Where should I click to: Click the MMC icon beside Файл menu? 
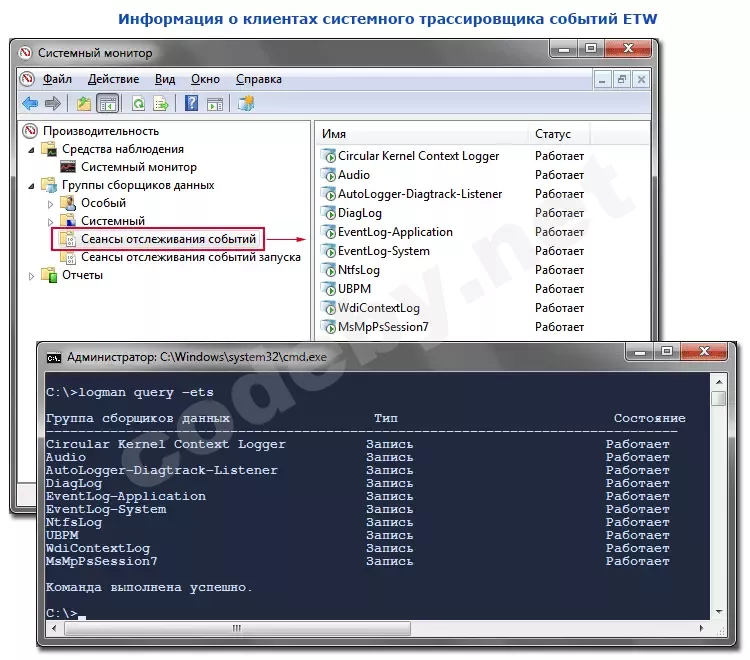point(28,78)
